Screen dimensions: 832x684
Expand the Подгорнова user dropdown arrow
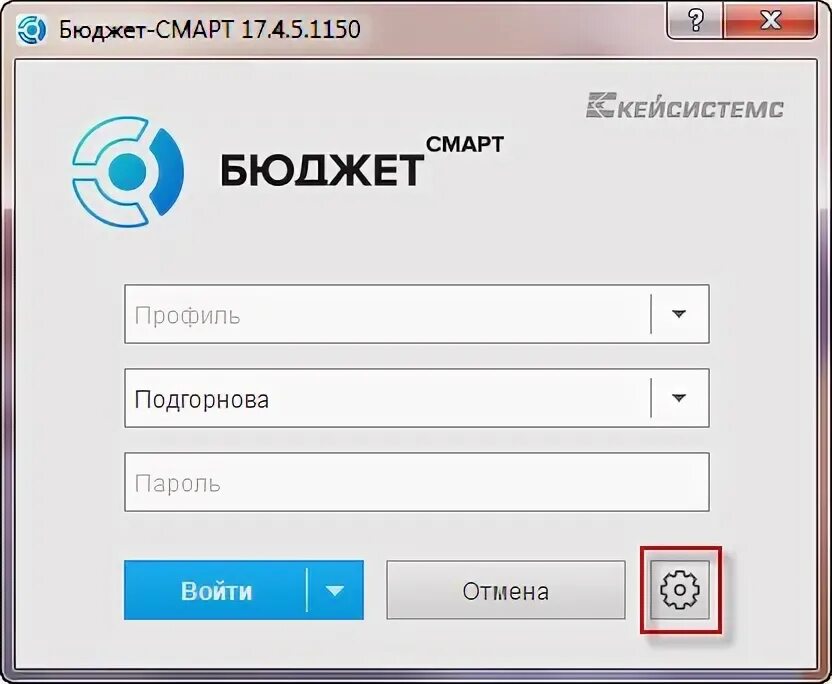(x=679, y=398)
